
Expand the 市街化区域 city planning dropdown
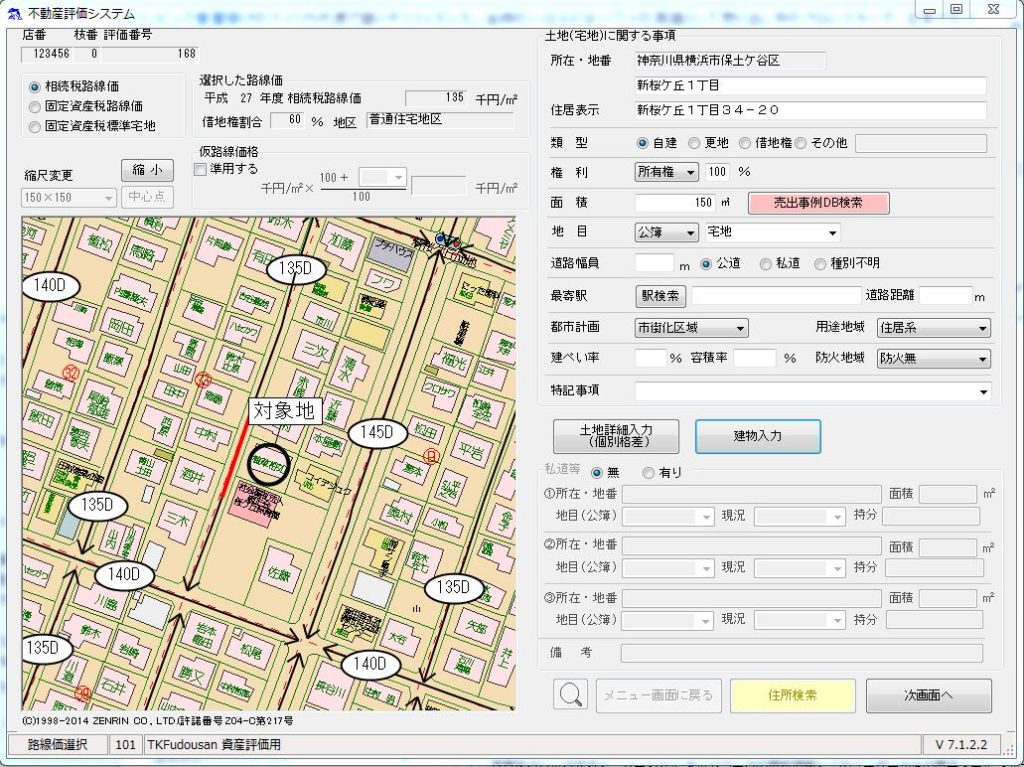(692, 328)
